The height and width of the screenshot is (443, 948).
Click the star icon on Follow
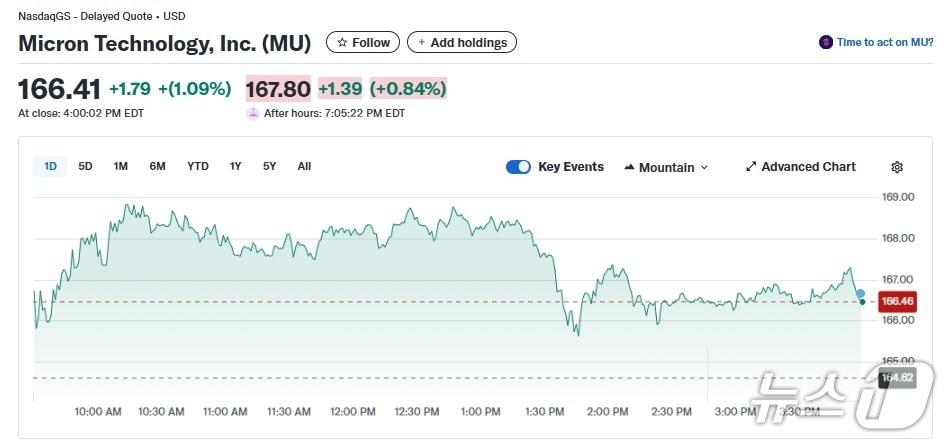point(342,43)
